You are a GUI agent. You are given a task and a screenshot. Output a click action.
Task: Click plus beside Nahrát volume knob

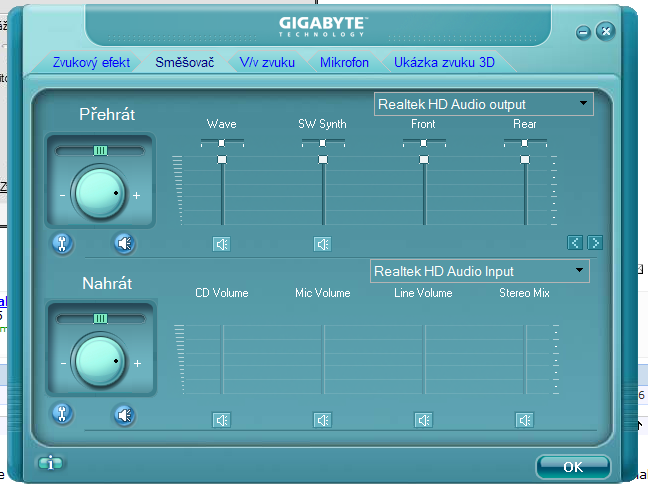[137, 363]
